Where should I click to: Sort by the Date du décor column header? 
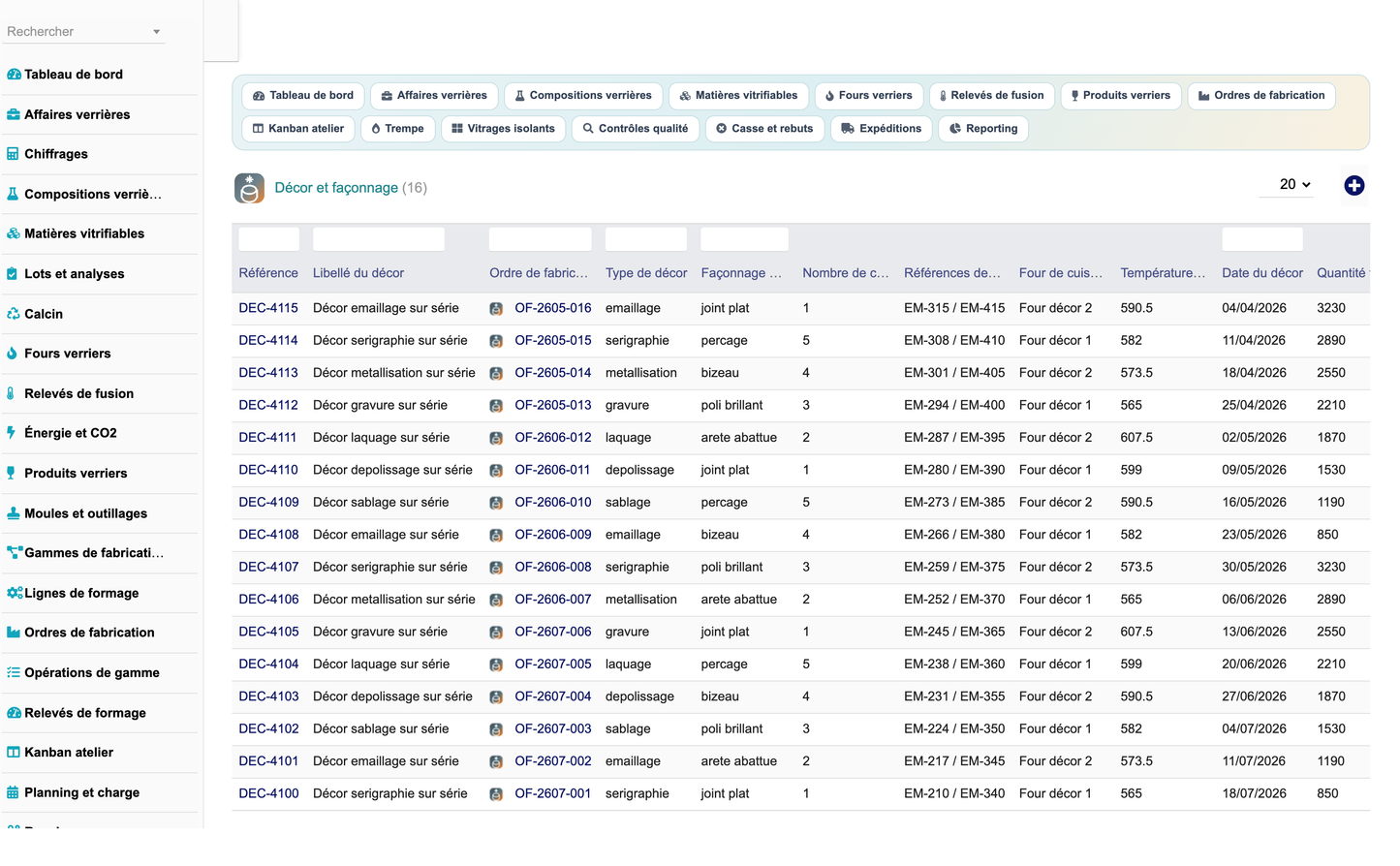1261,273
